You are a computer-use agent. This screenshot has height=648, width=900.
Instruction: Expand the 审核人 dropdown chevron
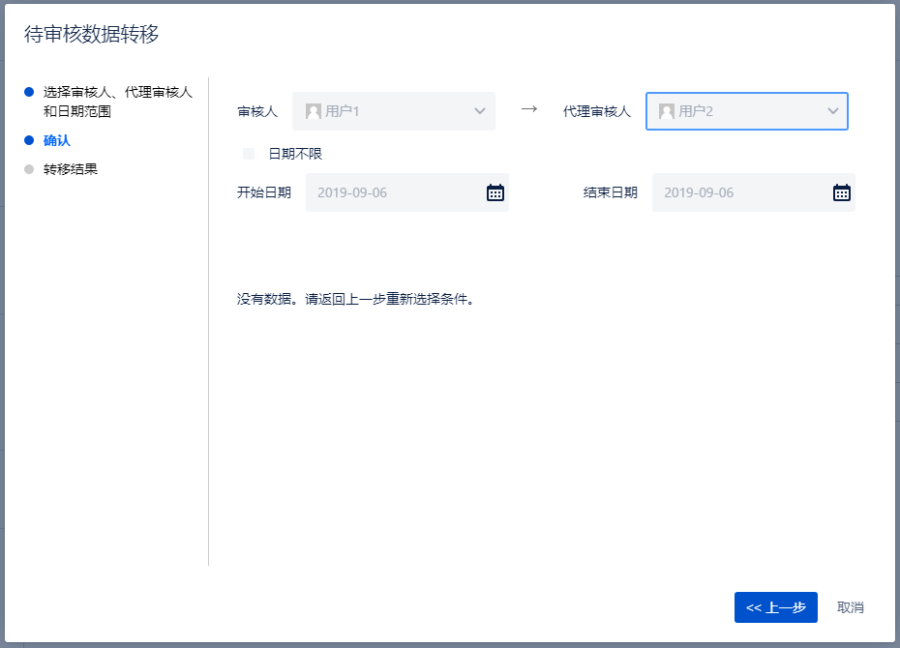(480, 111)
